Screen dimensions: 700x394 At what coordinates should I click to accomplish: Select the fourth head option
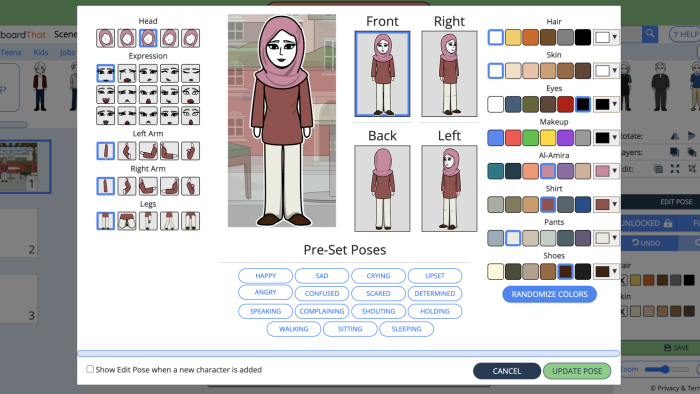tap(169, 38)
